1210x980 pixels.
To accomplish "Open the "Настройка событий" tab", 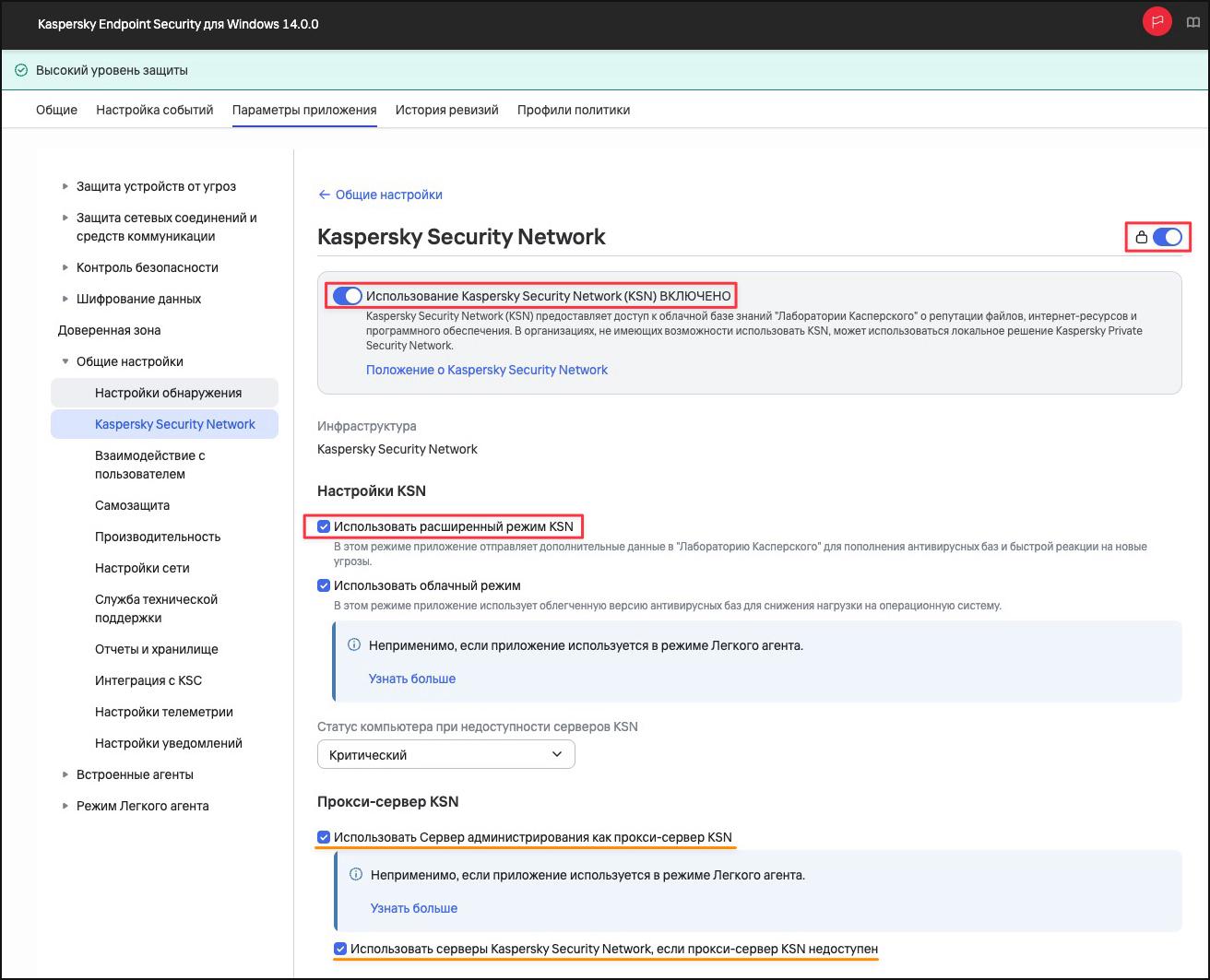I will tap(155, 110).
